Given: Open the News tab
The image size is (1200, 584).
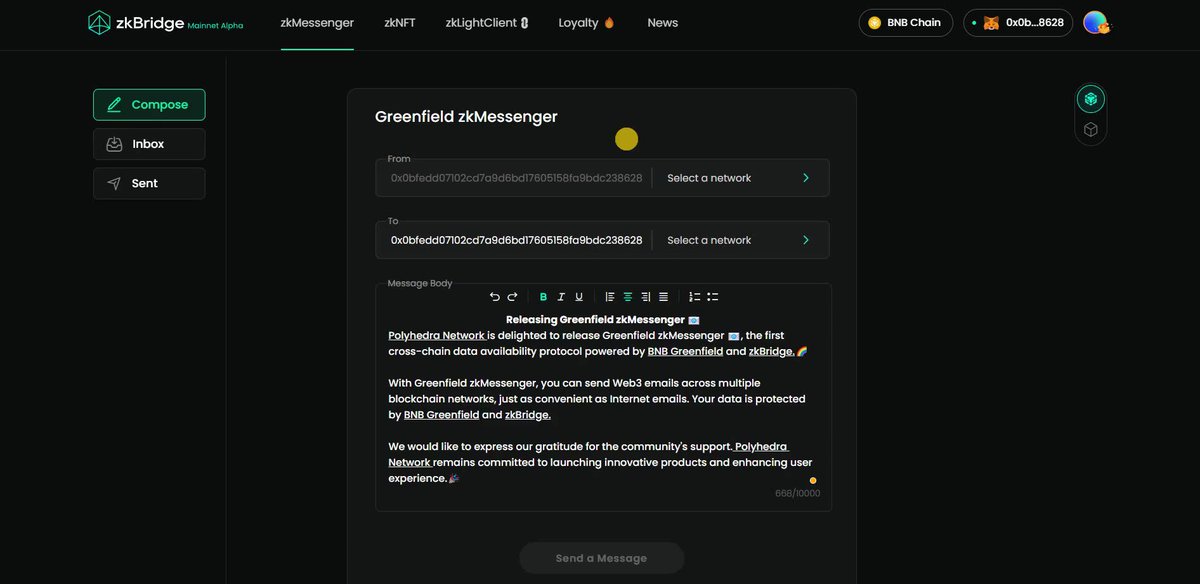Looking at the screenshot, I should (662, 23).
